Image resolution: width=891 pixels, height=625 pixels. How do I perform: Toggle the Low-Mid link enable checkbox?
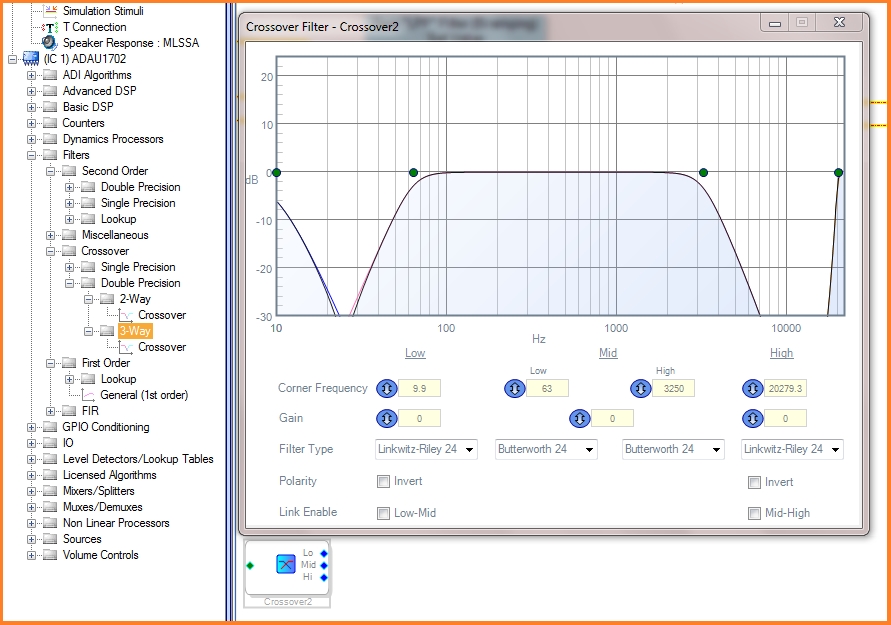384,513
